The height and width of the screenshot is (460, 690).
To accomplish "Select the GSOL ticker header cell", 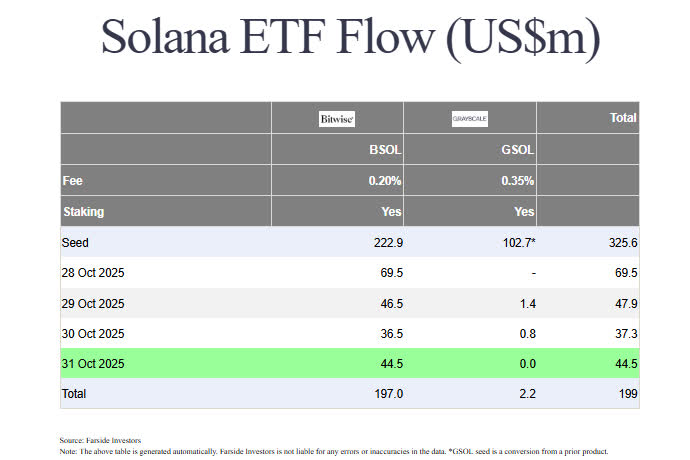I will (x=517, y=150).
